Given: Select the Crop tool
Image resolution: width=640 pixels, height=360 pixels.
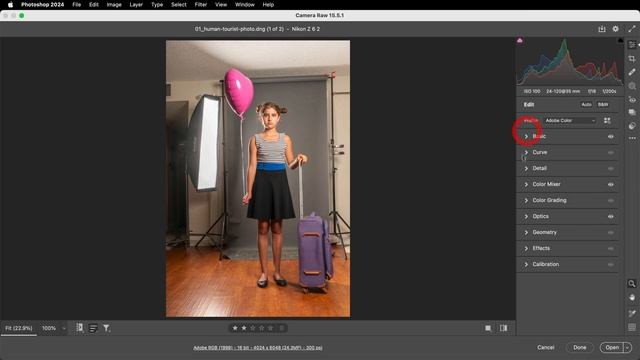Looking at the screenshot, I should [x=632, y=59].
